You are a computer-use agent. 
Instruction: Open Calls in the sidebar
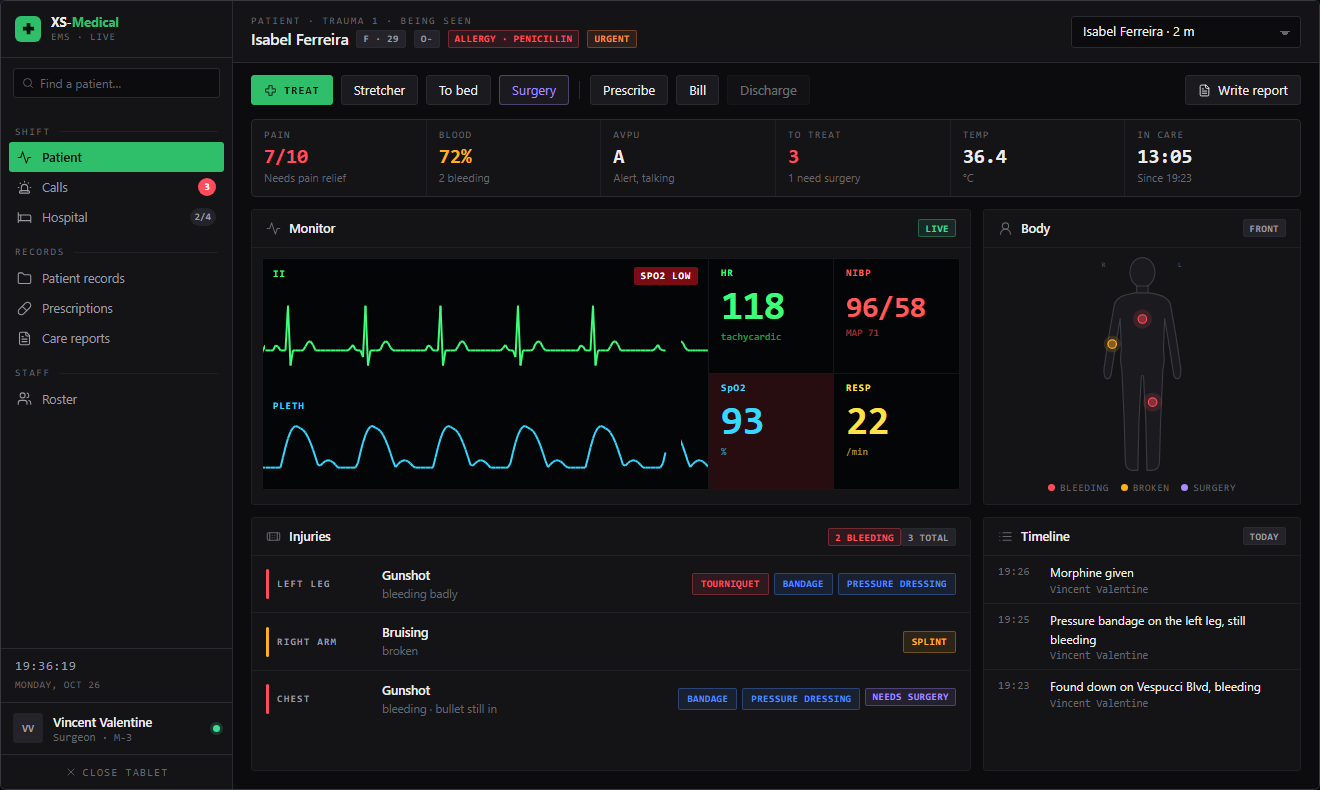pos(116,187)
